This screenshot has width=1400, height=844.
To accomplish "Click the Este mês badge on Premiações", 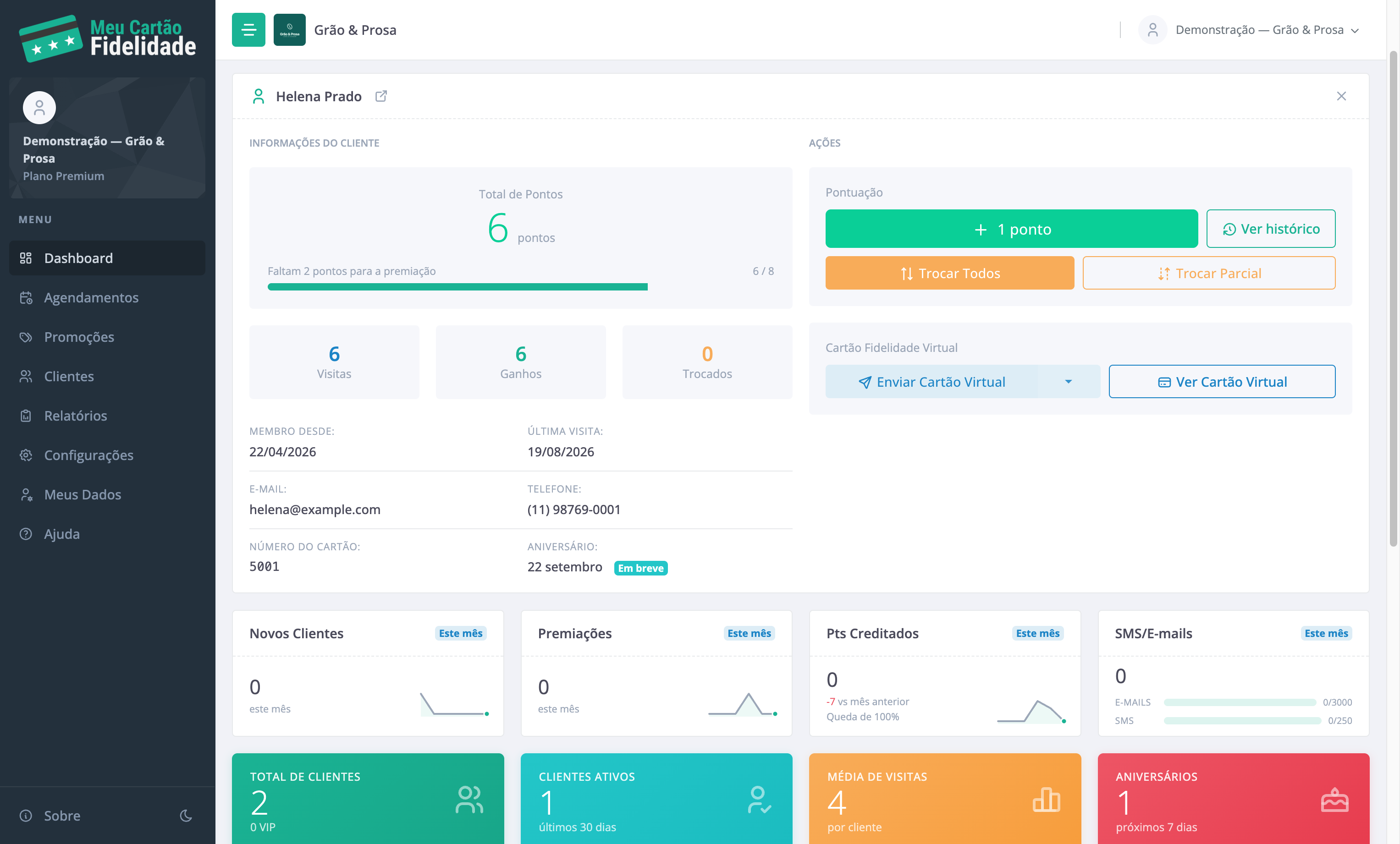I will (749, 633).
